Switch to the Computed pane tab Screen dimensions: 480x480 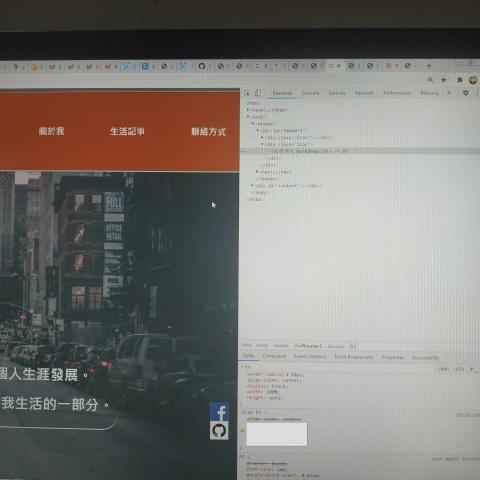point(274,356)
